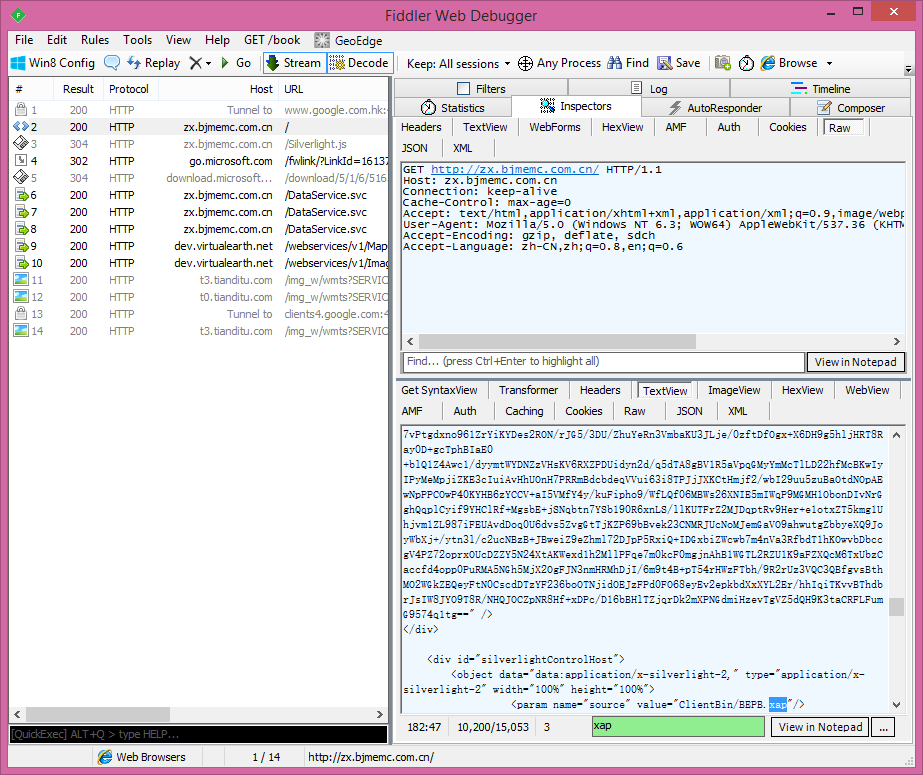Viewport: 923px width, 775px height.
Task: Click the request scrollbar right arrow
Action: [x=897, y=341]
